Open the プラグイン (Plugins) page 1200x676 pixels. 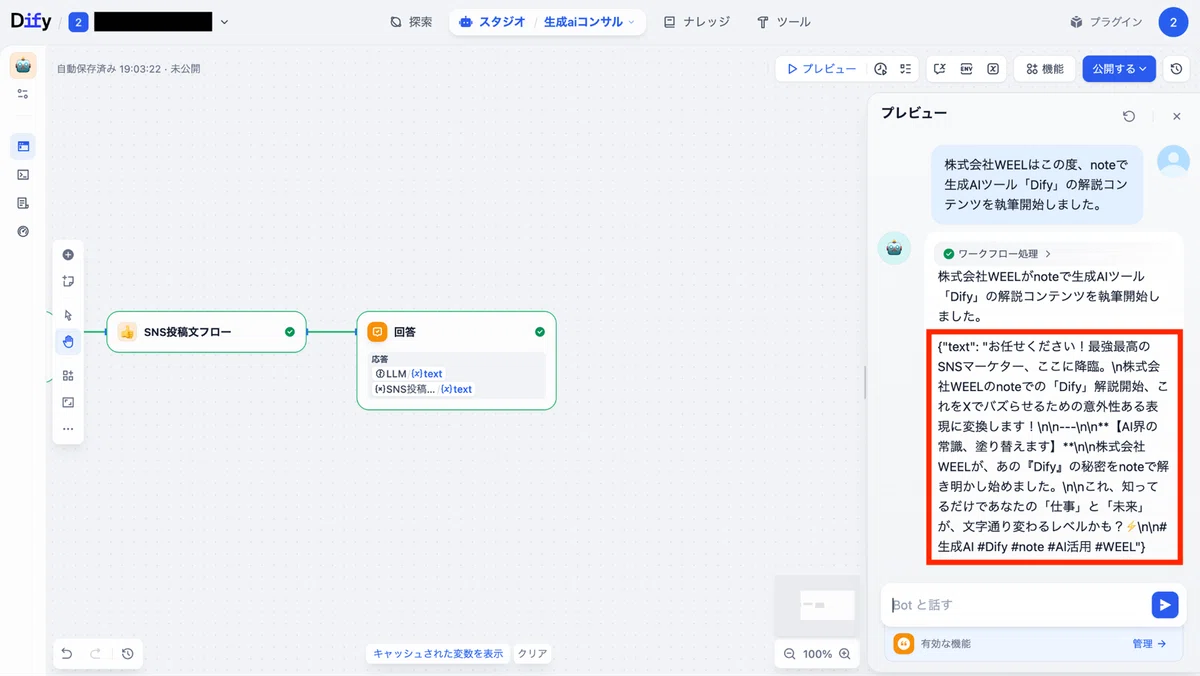1106,22
